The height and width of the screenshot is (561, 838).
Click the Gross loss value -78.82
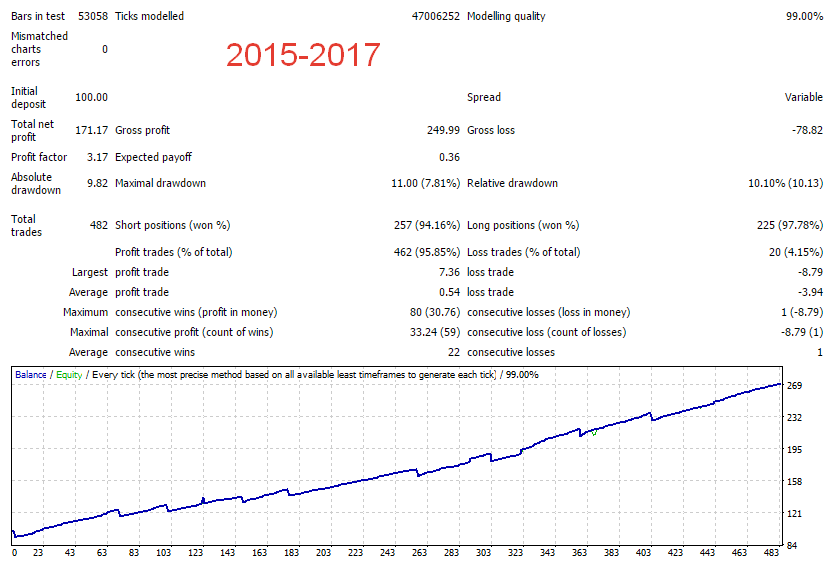[807, 130]
